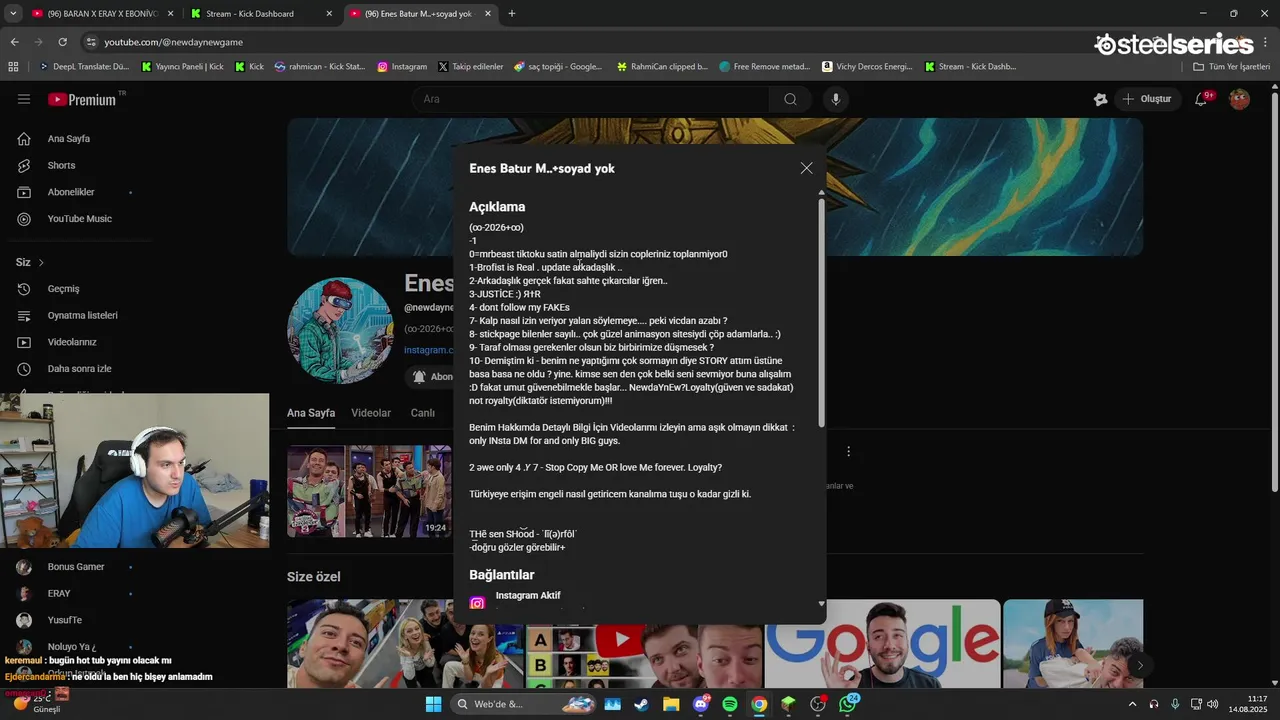Click the dialog scrollbar thumb

tap(822, 315)
